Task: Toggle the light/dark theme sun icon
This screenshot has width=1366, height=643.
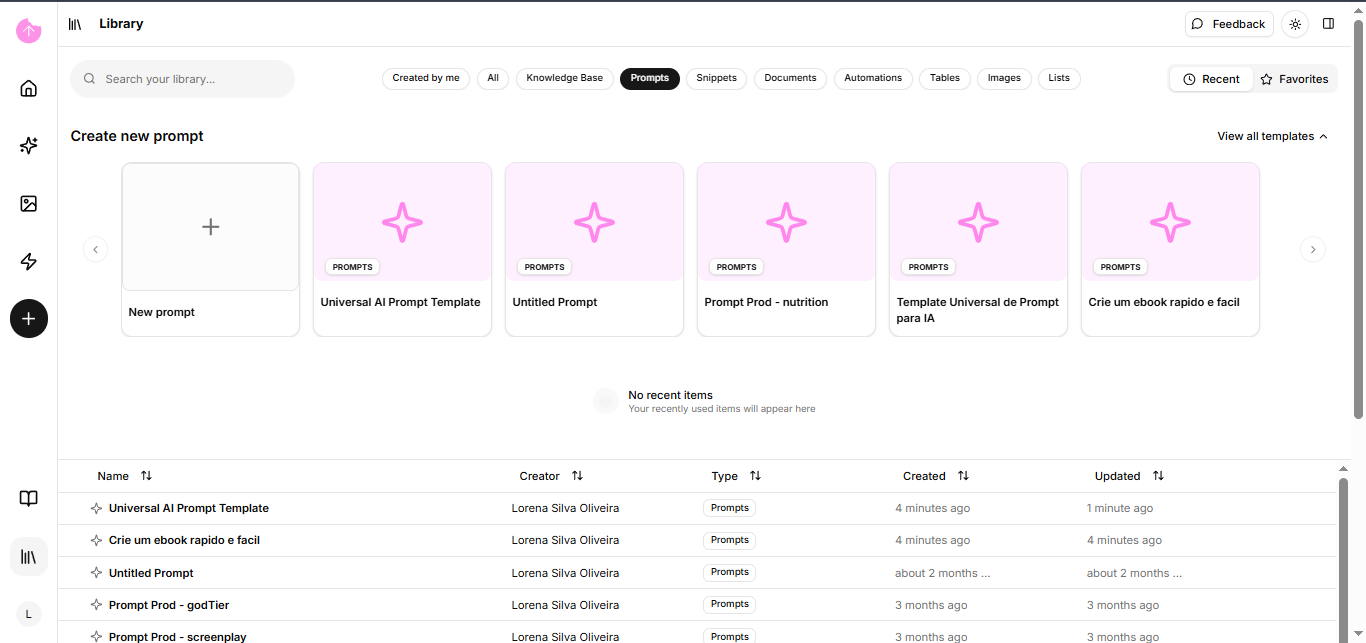Action: pos(1295,24)
